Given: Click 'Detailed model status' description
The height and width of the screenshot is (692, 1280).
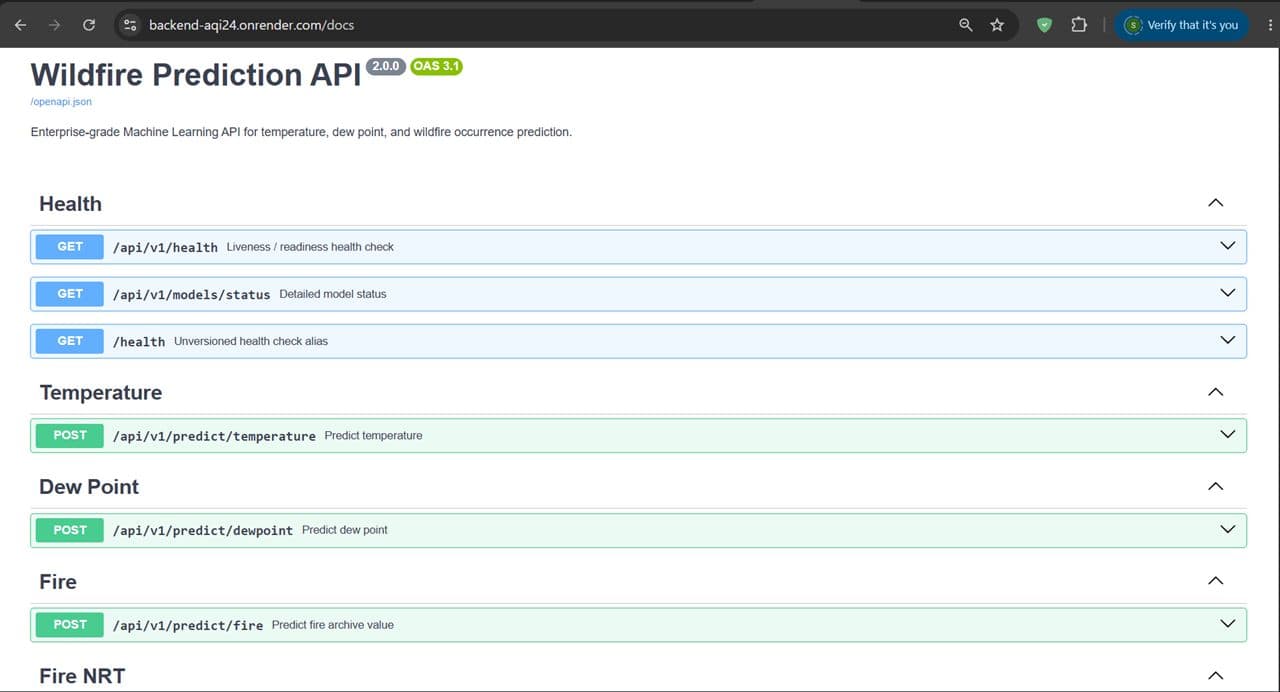Looking at the screenshot, I should [x=333, y=294].
